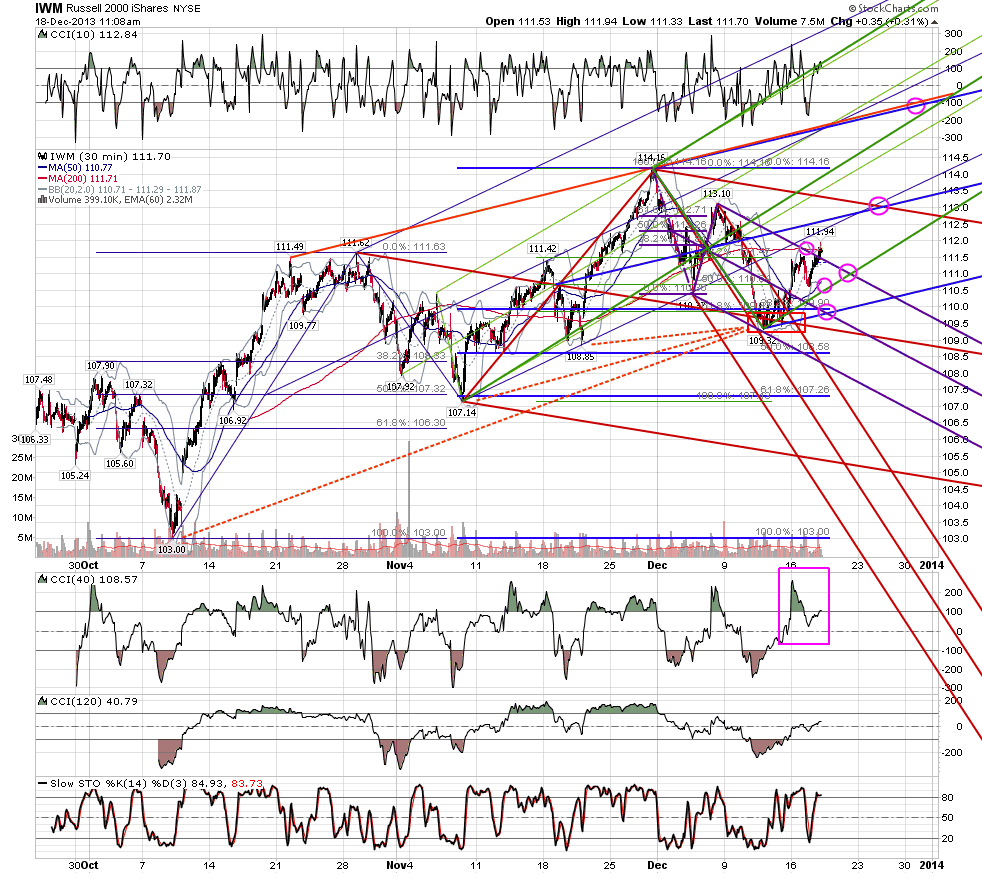The height and width of the screenshot is (879, 982).
Task: Click the volume bars icon in the legend
Action: [43, 200]
